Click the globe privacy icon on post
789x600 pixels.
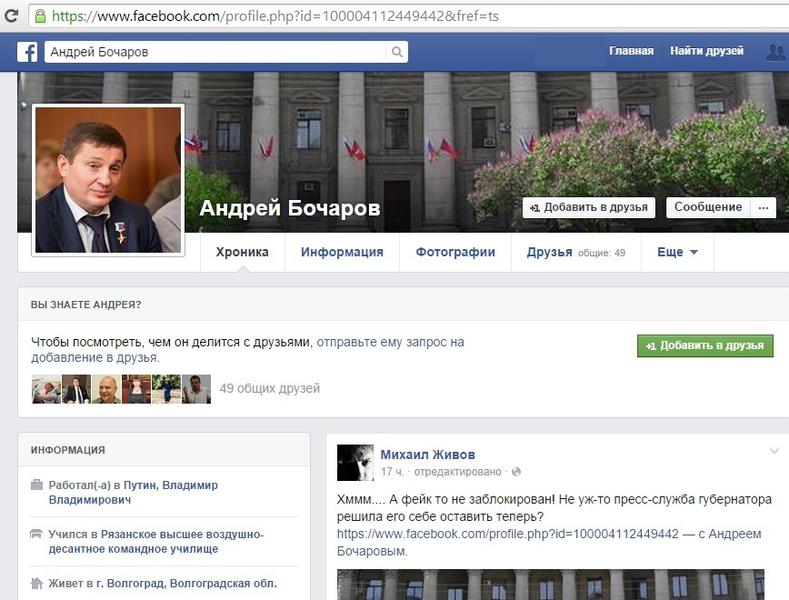click(516, 472)
